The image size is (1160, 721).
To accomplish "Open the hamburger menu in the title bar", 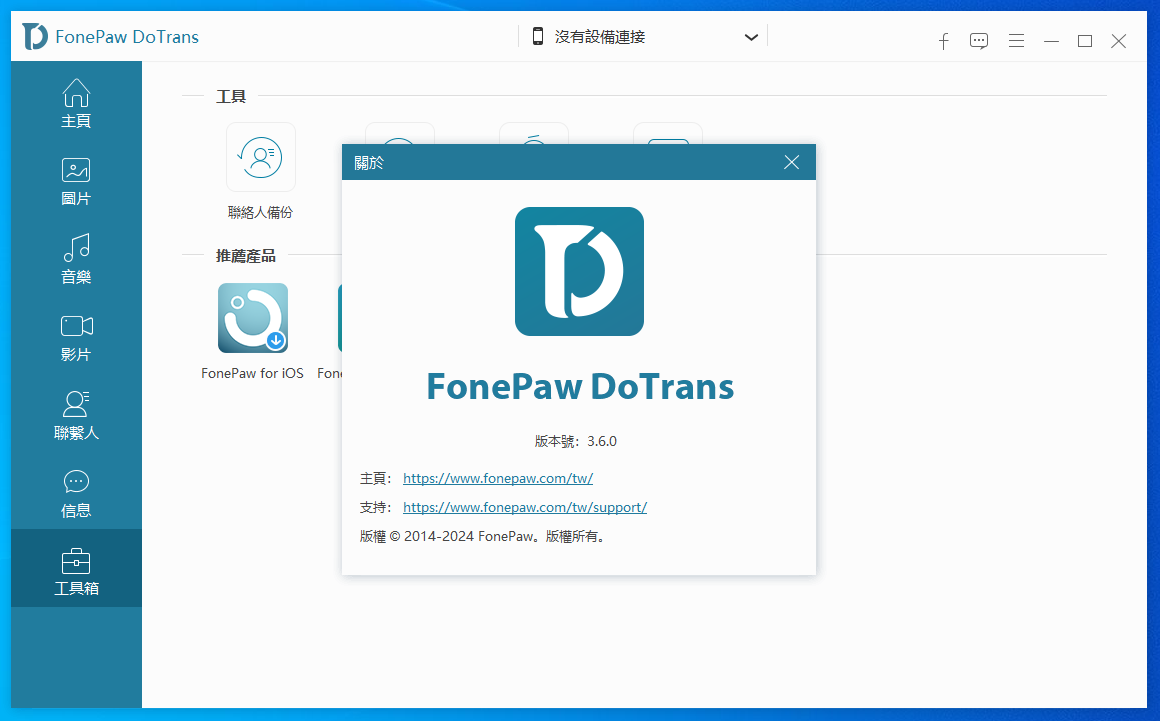I will click(1016, 41).
